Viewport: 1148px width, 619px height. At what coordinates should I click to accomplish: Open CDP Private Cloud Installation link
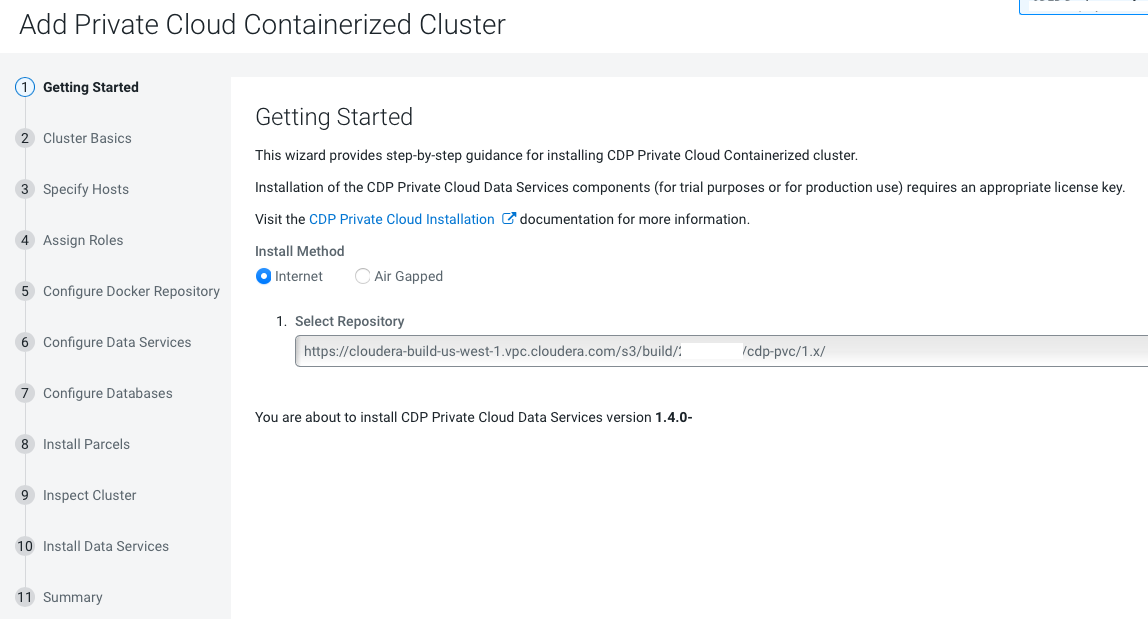(x=402, y=219)
